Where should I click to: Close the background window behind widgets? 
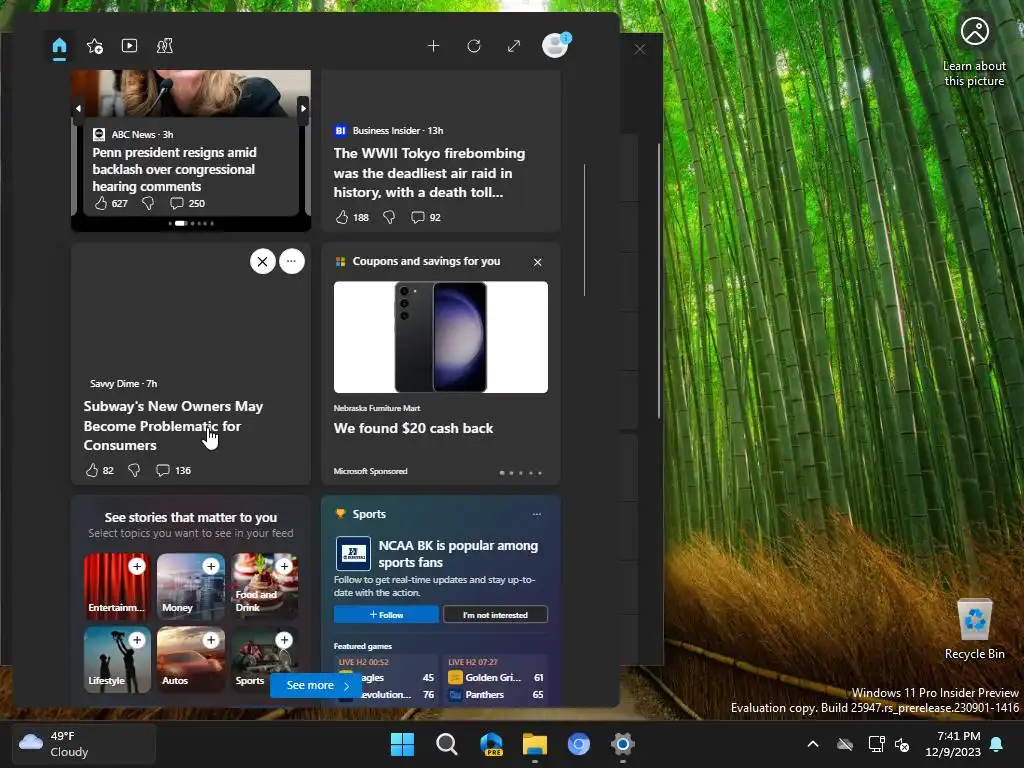coord(640,50)
